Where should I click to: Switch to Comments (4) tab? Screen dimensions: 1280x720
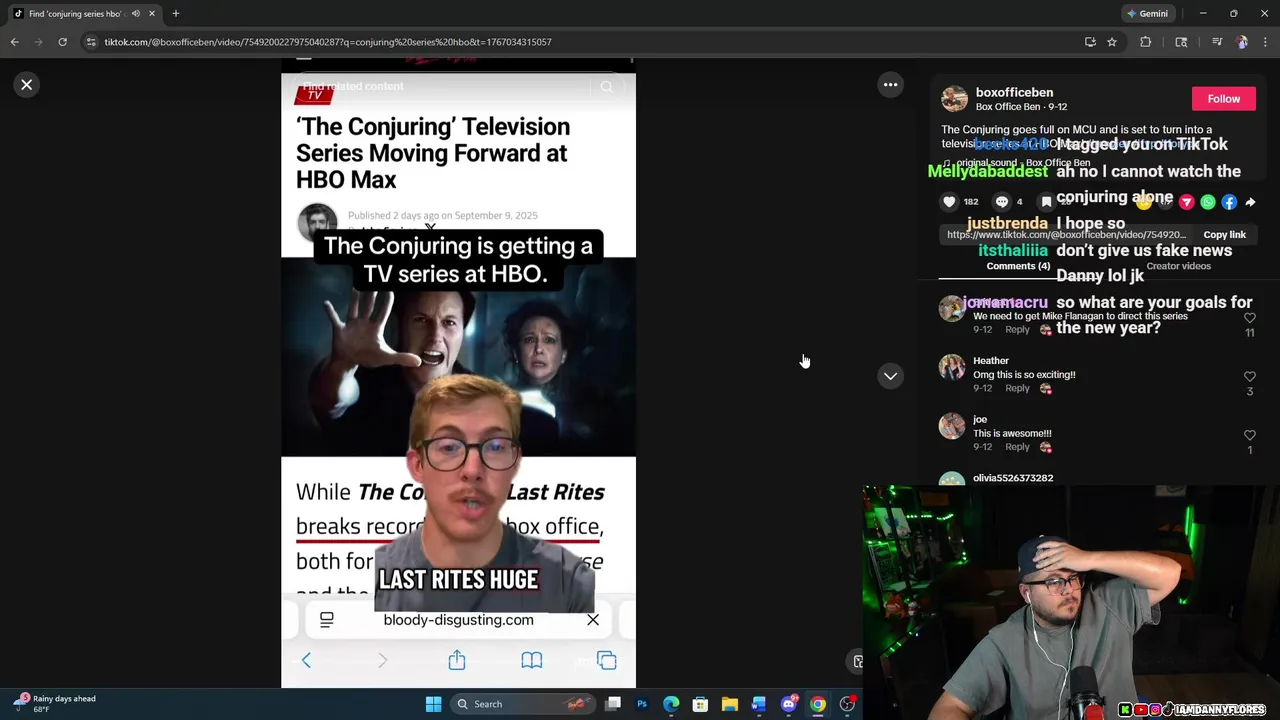coord(1018,266)
